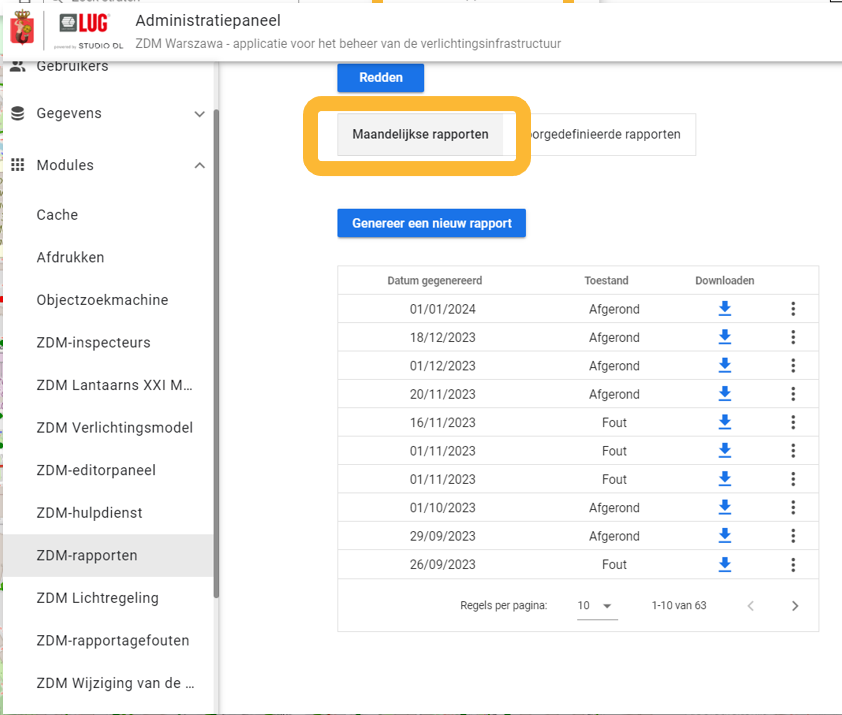Open more options for 18/12/2023 report

pyautogui.click(x=793, y=338)
